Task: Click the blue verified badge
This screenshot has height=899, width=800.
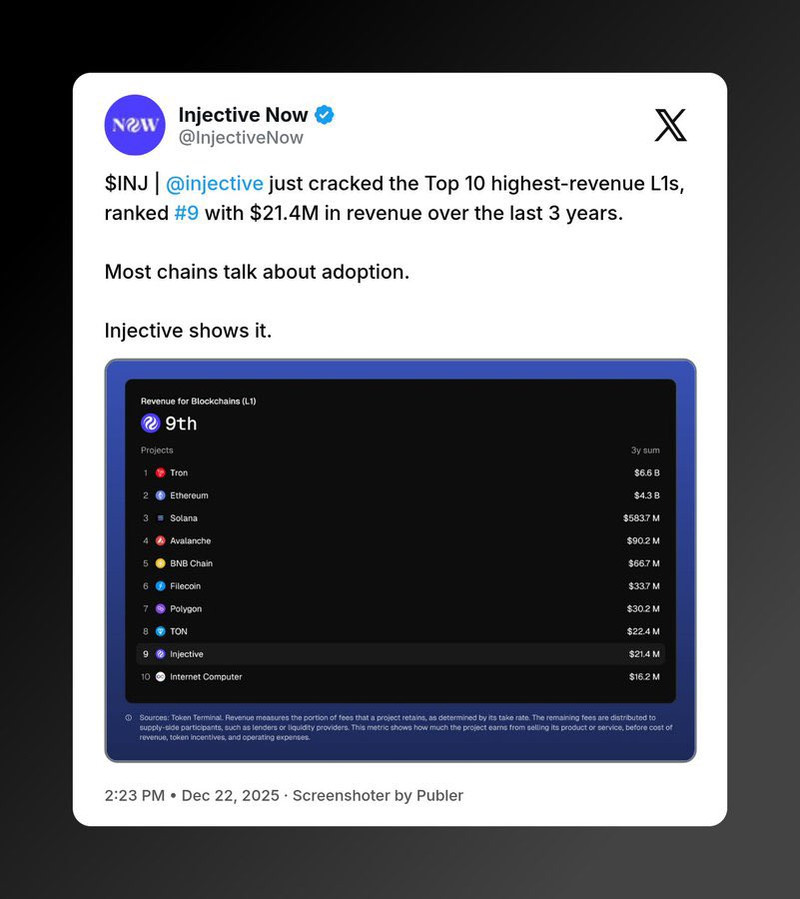Action: 325,115
